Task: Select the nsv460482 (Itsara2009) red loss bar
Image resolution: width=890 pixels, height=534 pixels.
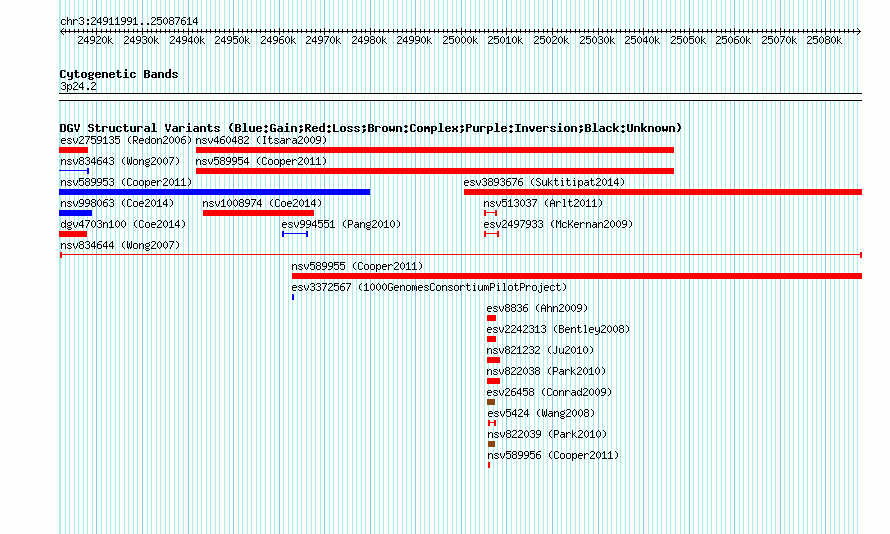Action: [435, 150]
